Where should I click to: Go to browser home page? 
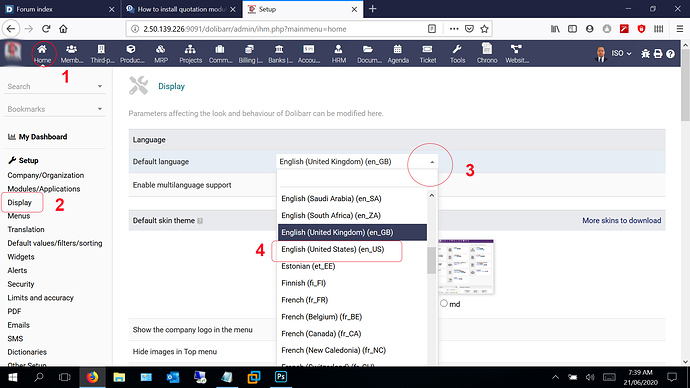tap(63, 29)
